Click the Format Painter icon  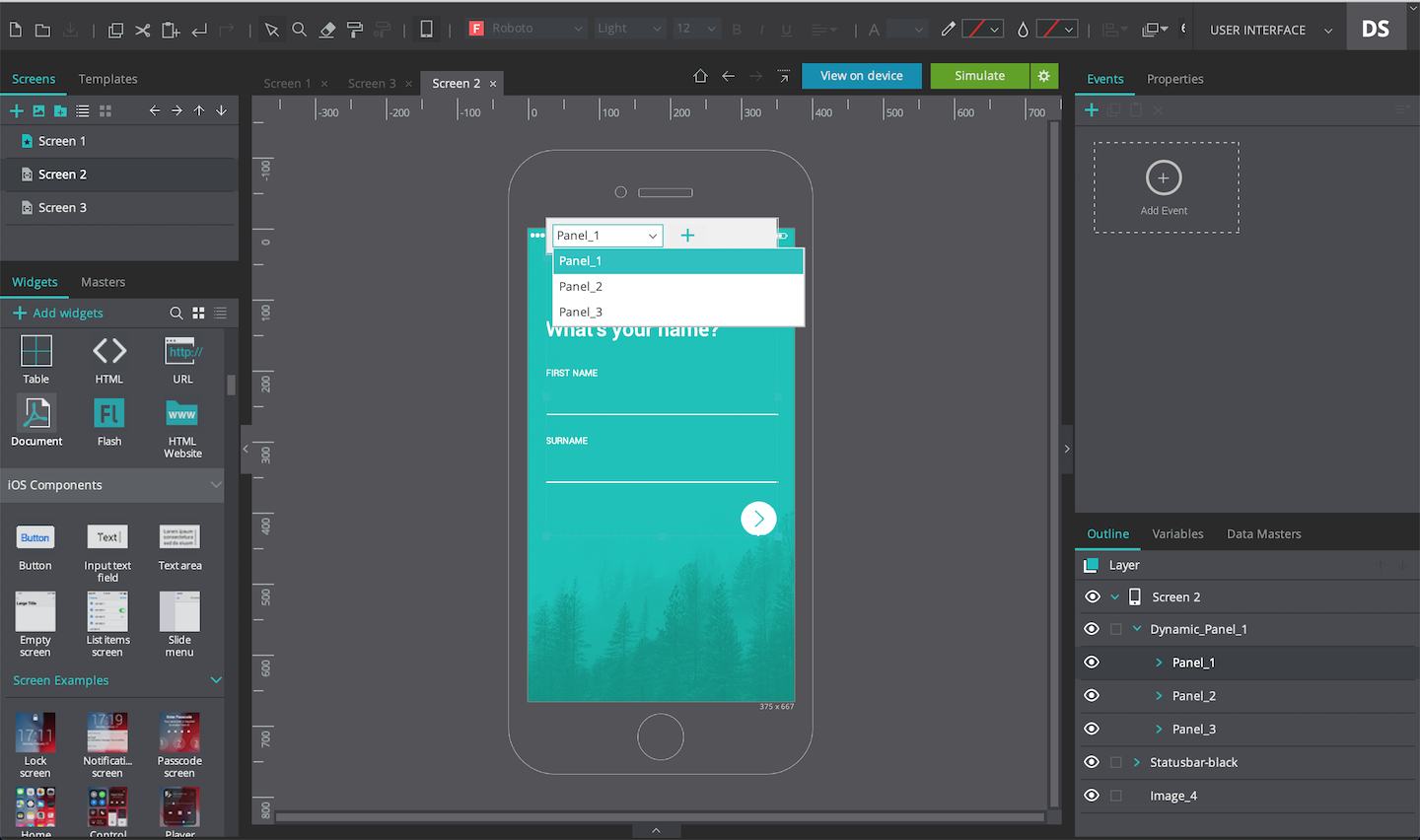(354, 29)
